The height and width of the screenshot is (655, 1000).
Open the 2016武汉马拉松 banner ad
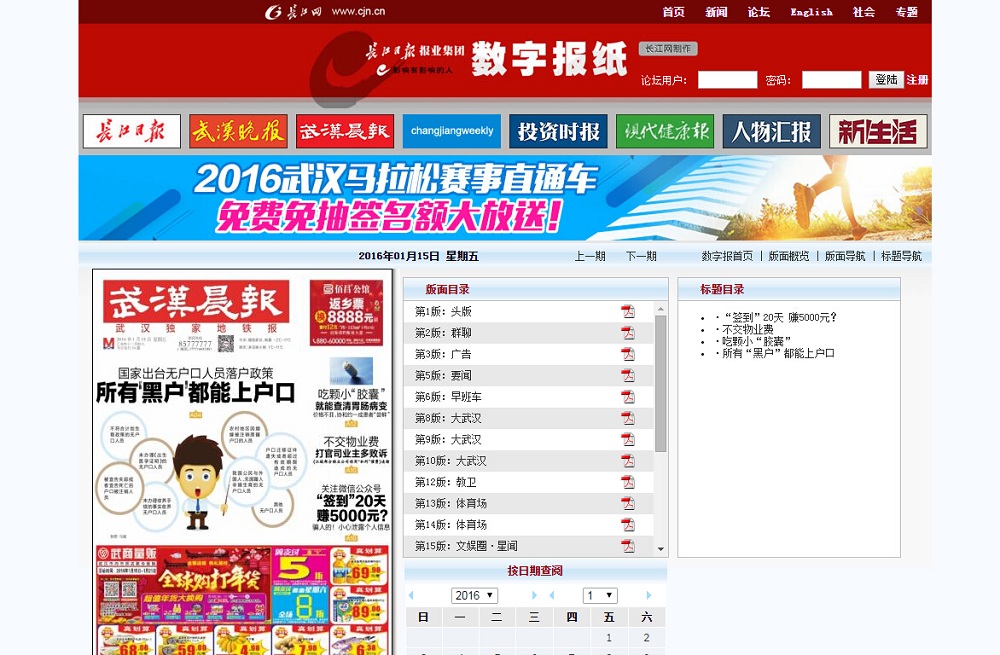(505, 198)
